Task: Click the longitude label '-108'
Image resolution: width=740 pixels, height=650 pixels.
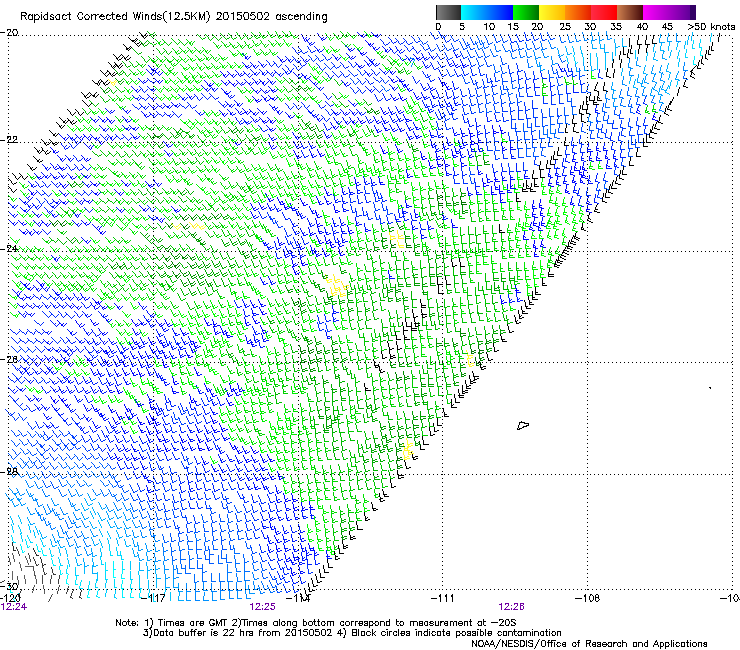Action: (x=587, y=598)
